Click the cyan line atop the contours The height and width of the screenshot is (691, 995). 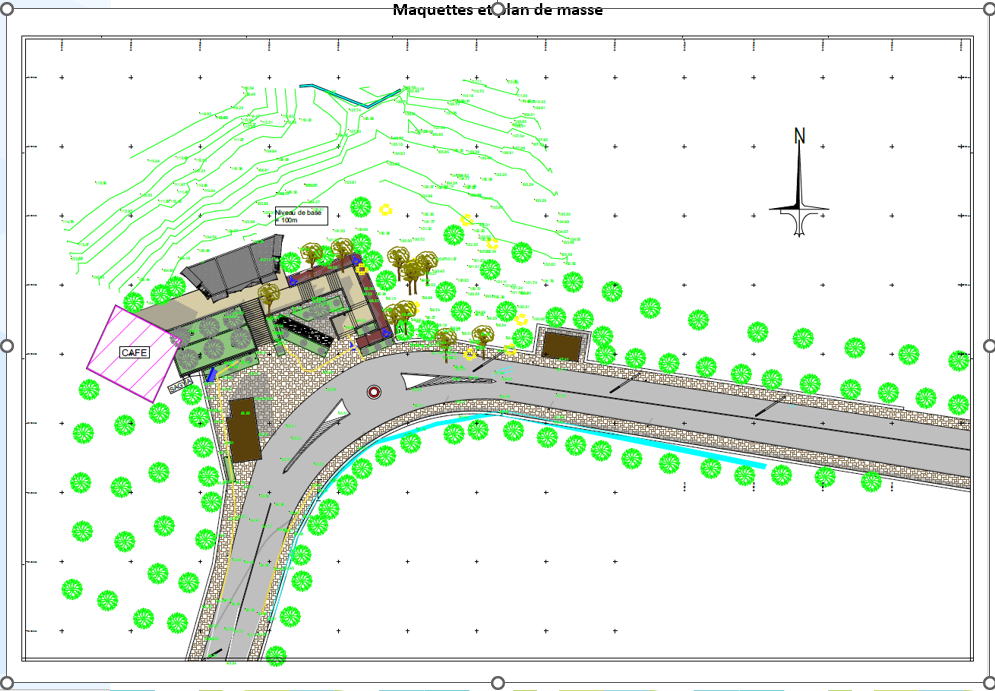[x=350, y=95]
